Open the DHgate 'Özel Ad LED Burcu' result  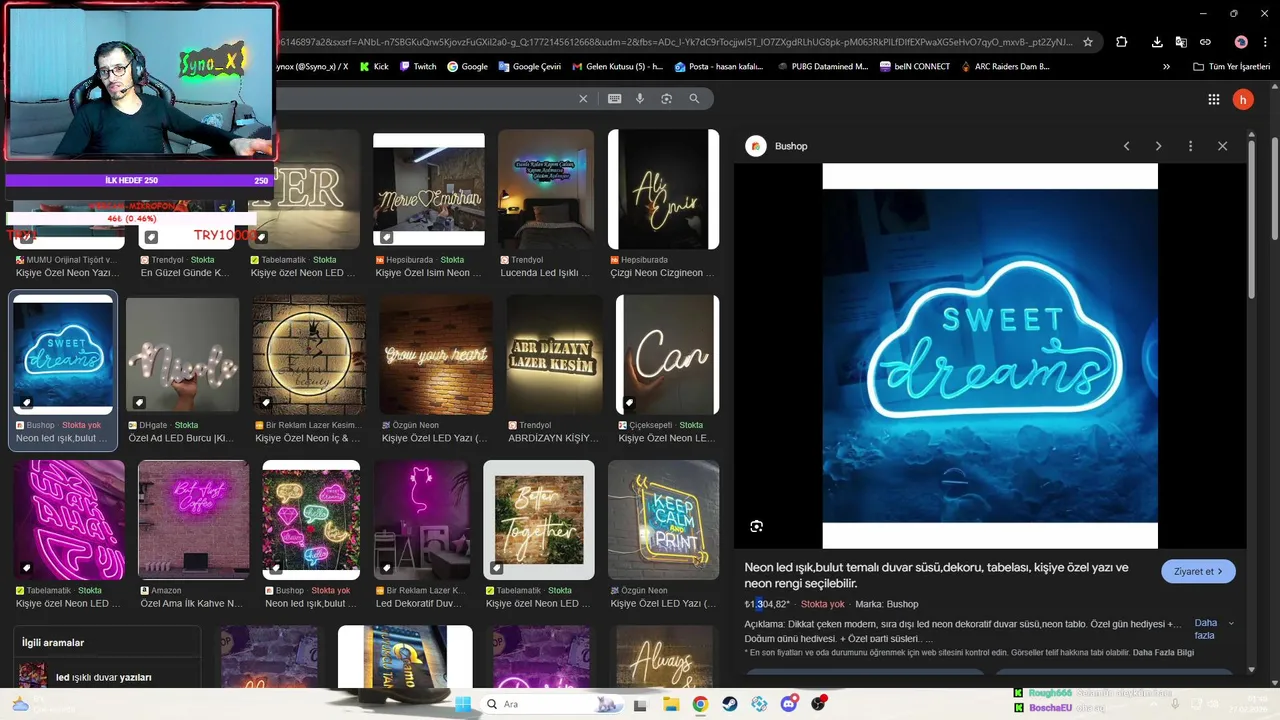pos(182,438)
